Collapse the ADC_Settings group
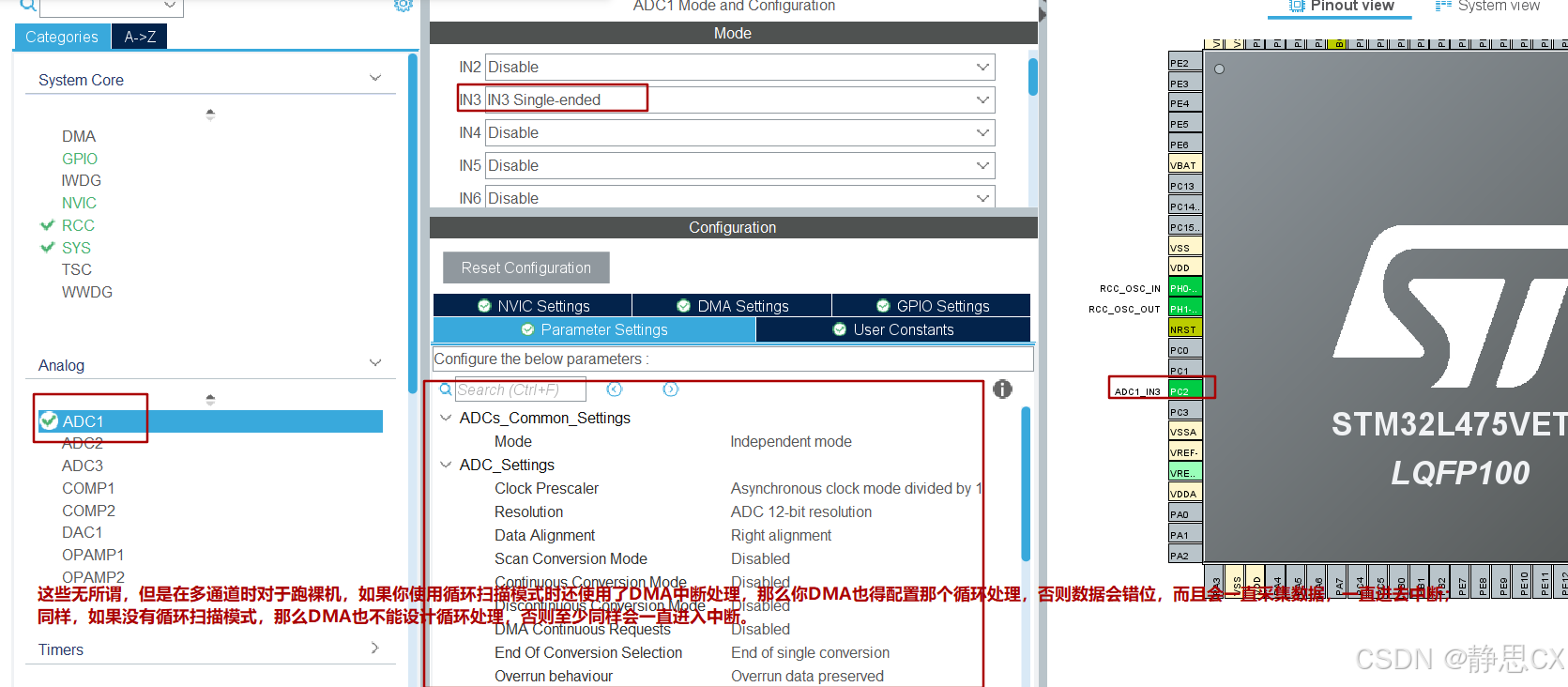Viewport: 1568px width, 687px height. click(446, 465)
